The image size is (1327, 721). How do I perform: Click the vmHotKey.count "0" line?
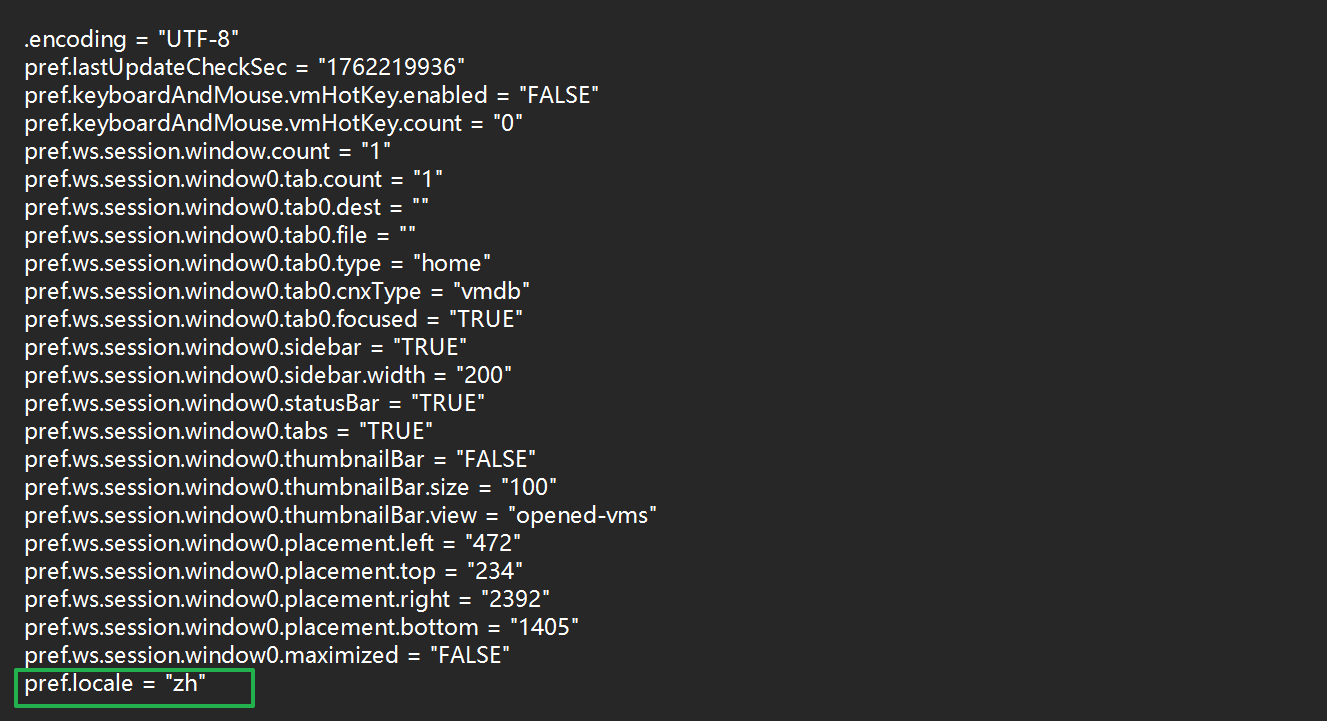coord(274,124)
